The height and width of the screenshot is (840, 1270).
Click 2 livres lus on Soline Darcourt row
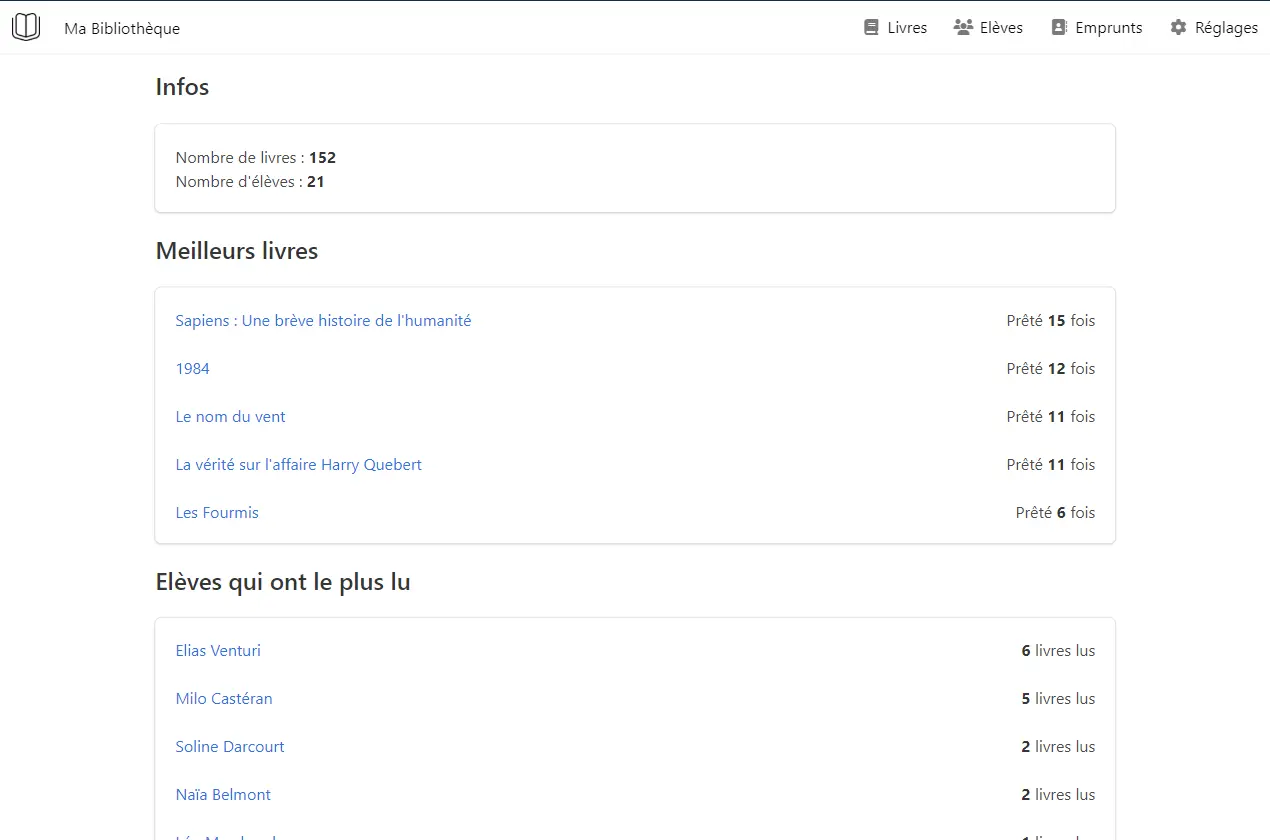coord(1058,747)
